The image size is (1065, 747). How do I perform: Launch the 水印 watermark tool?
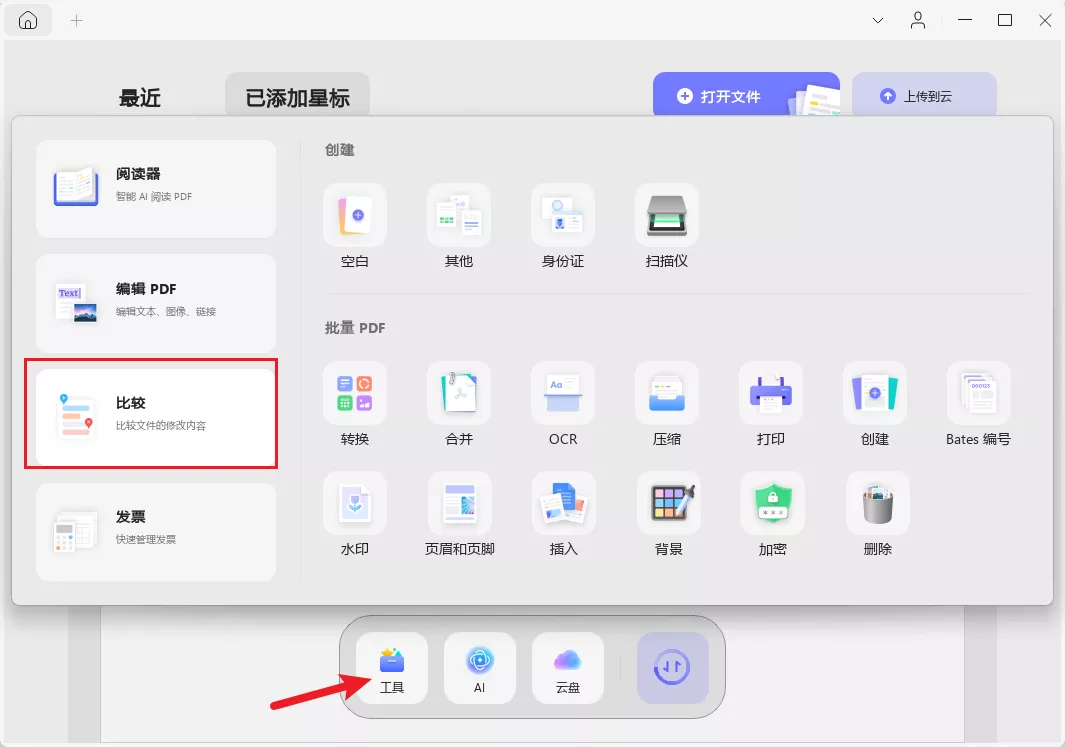(355, 513)
